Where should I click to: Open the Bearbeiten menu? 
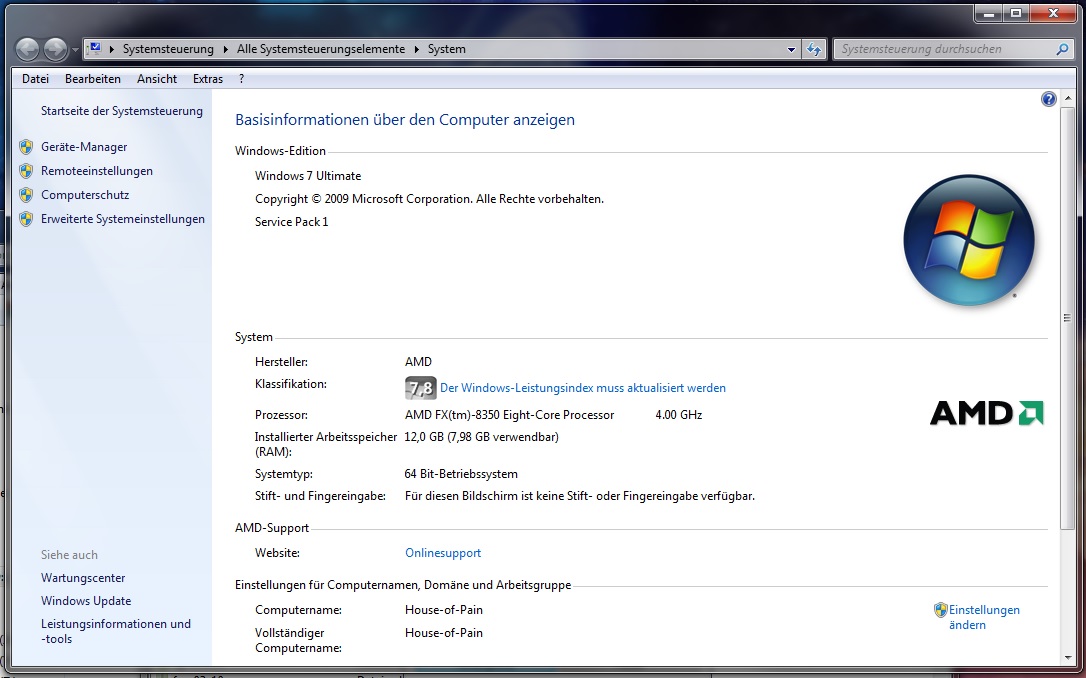pos(93,79)
